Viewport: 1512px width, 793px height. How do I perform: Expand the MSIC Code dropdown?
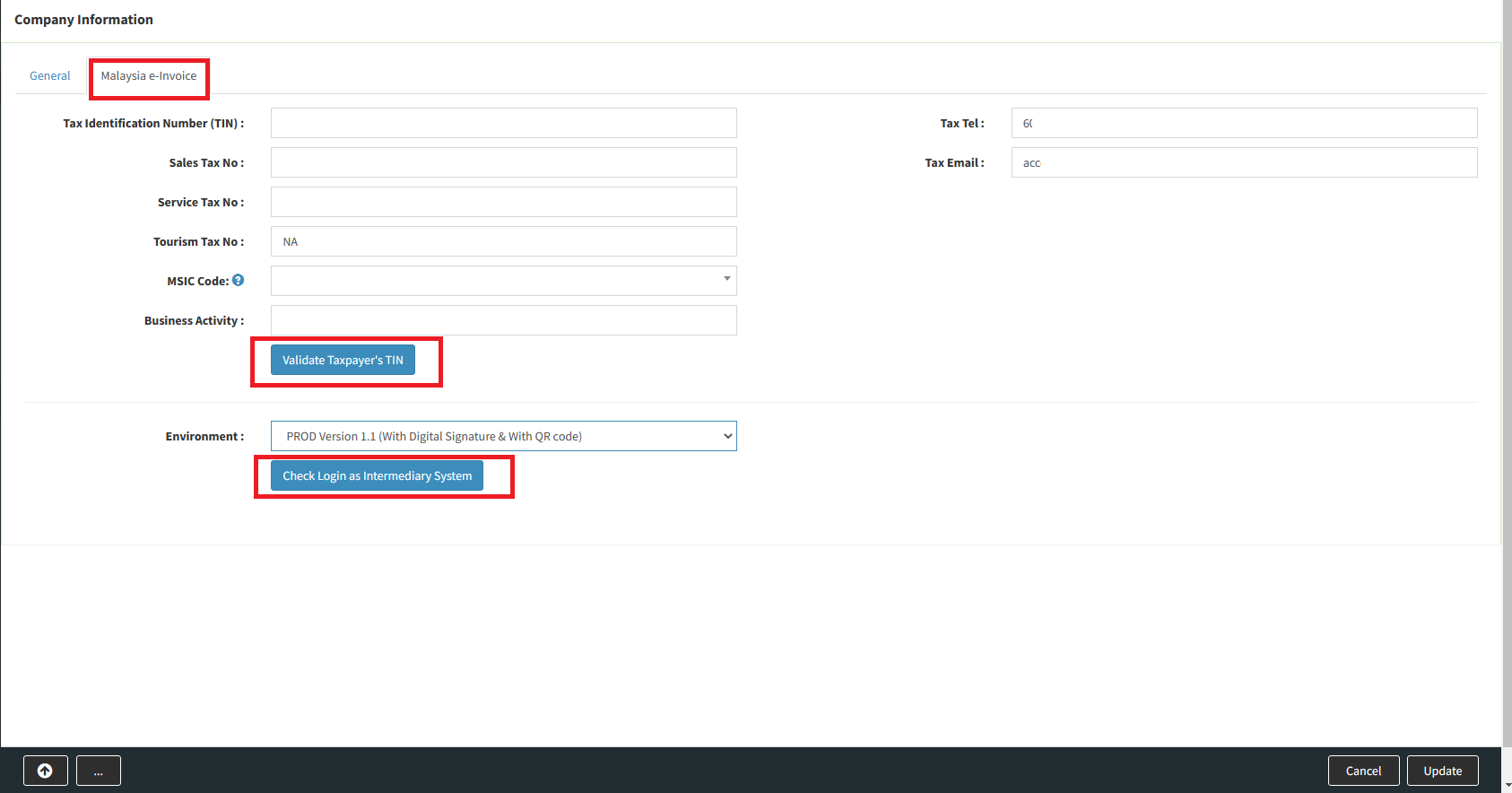(x=503, y=281)
